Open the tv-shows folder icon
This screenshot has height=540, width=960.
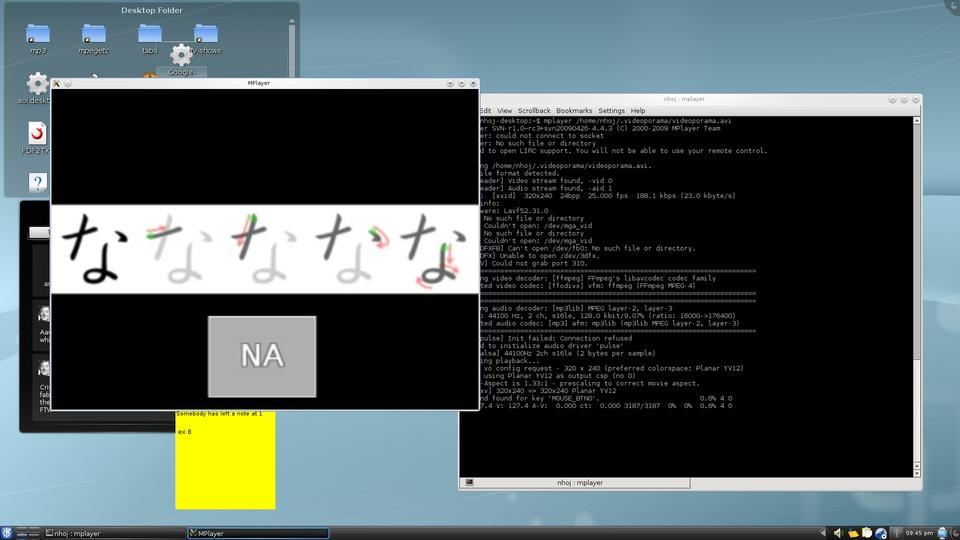[x=206, y=35]
